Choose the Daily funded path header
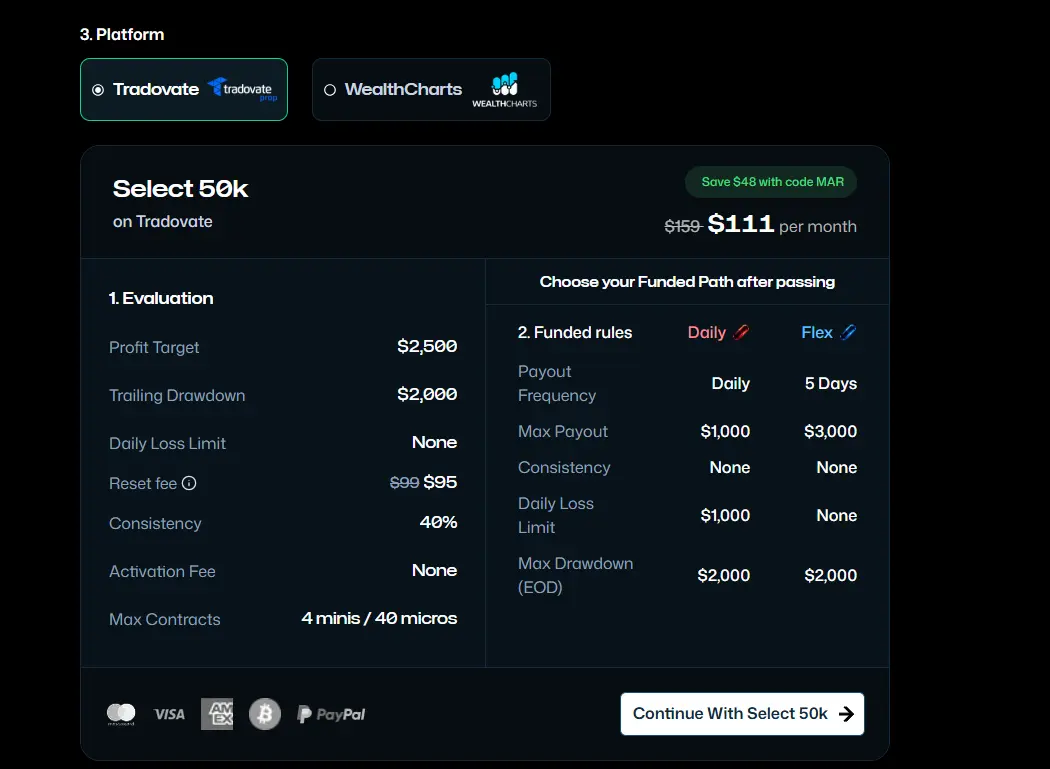This screenshot has height=769, width=1050. coord(718,332)
